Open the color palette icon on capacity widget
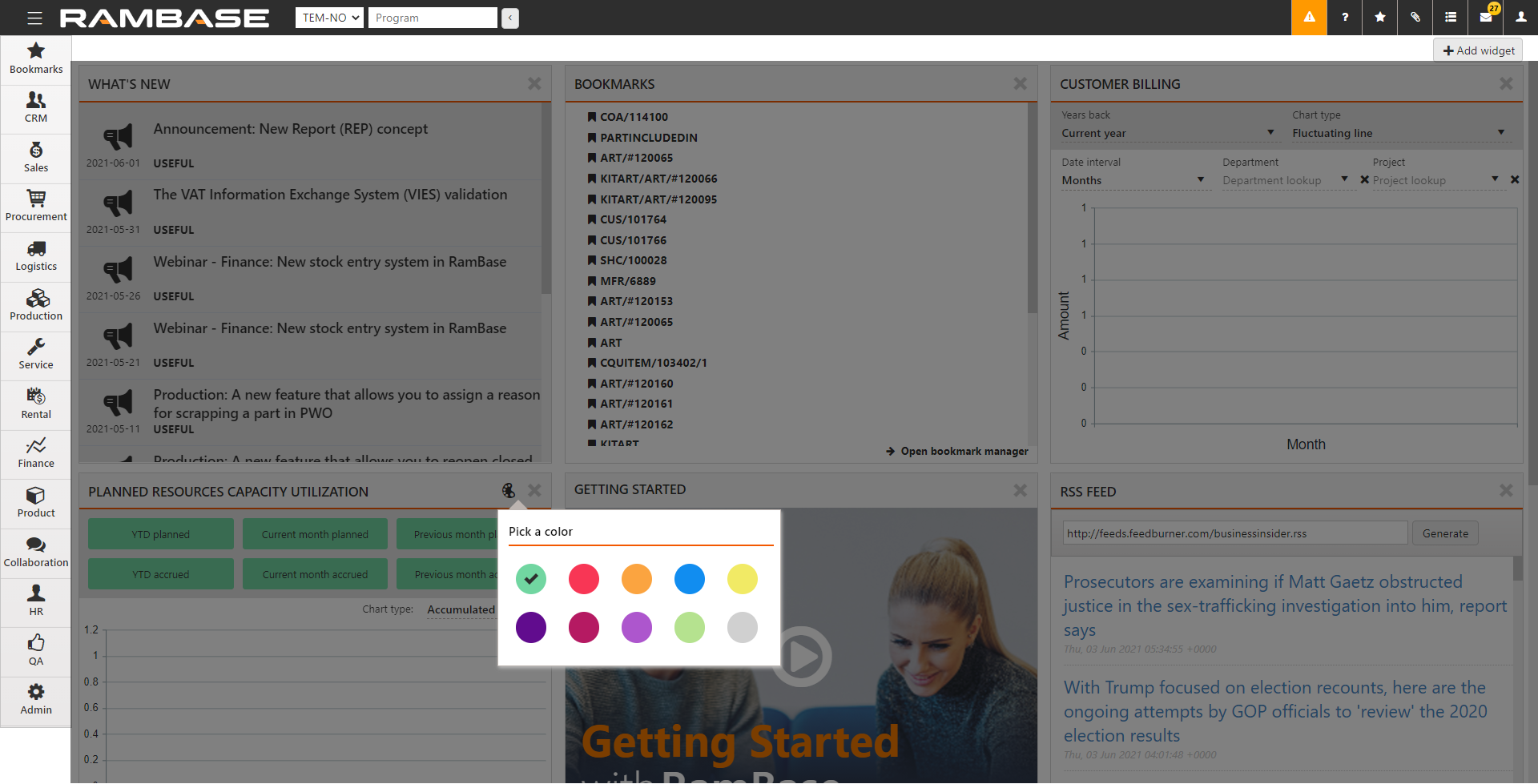1538x784 pixels. click(x=508, y=490)
